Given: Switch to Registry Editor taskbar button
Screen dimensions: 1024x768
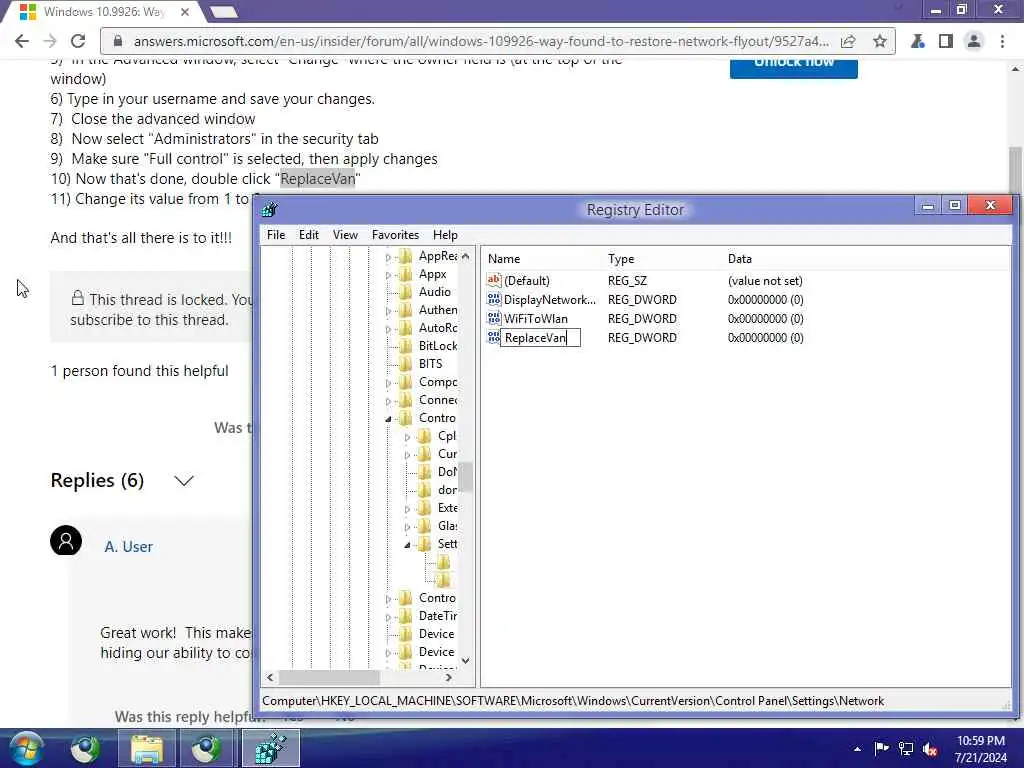Looking at the screenshot, I should pyautogui.click(x=271, y=748).
